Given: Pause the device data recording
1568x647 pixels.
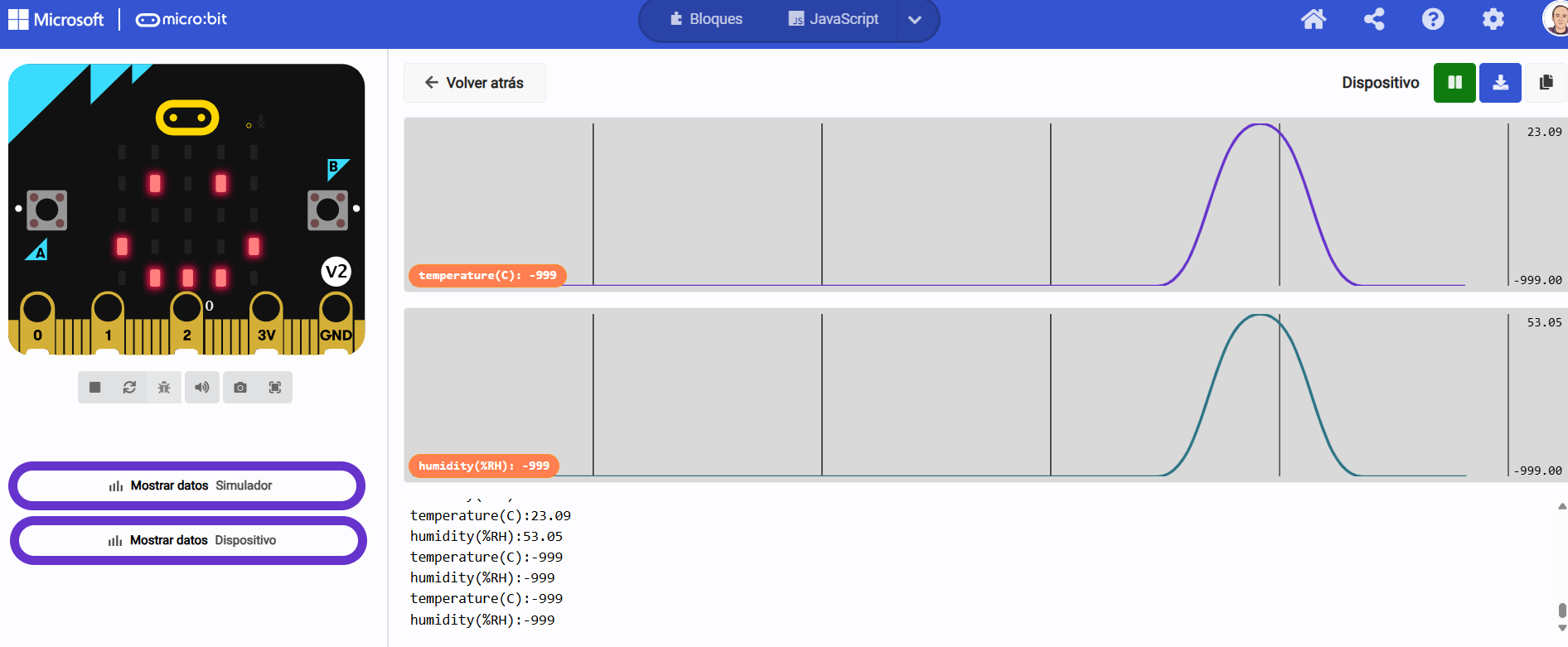Looking at the screenshot, I should click(x=1454, y=83).
